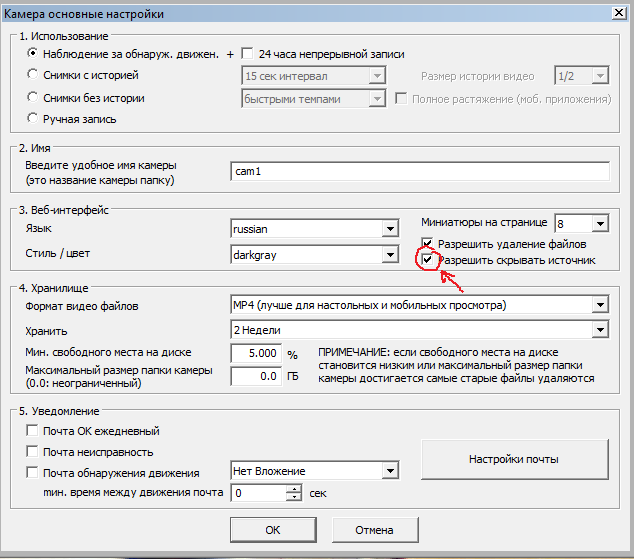Open Настройки почты mail settings
Image resolution: width=634 pixels, height=559 pixels.
coord(514,459)
